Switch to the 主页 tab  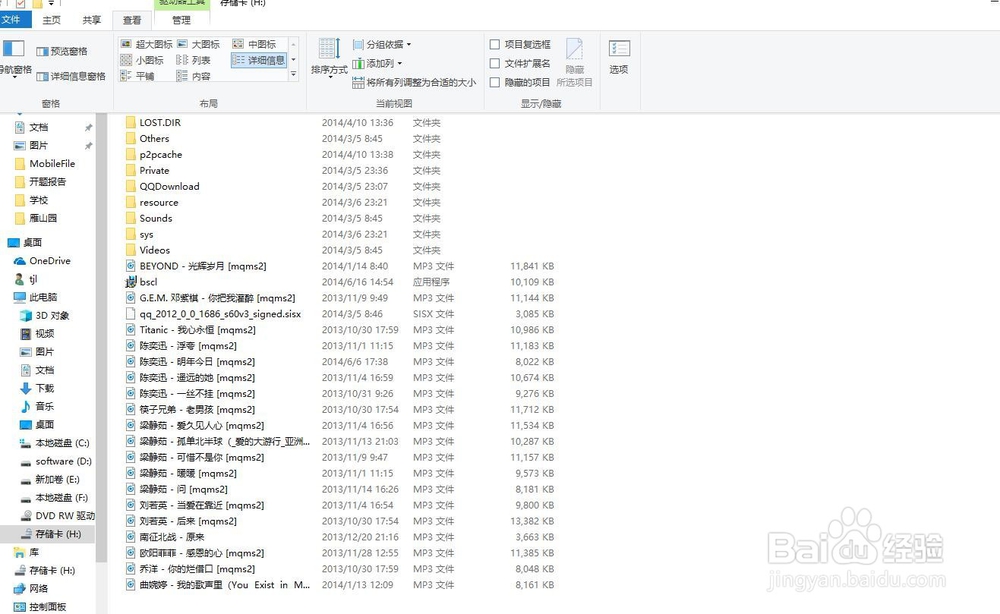tap(52, 20)
